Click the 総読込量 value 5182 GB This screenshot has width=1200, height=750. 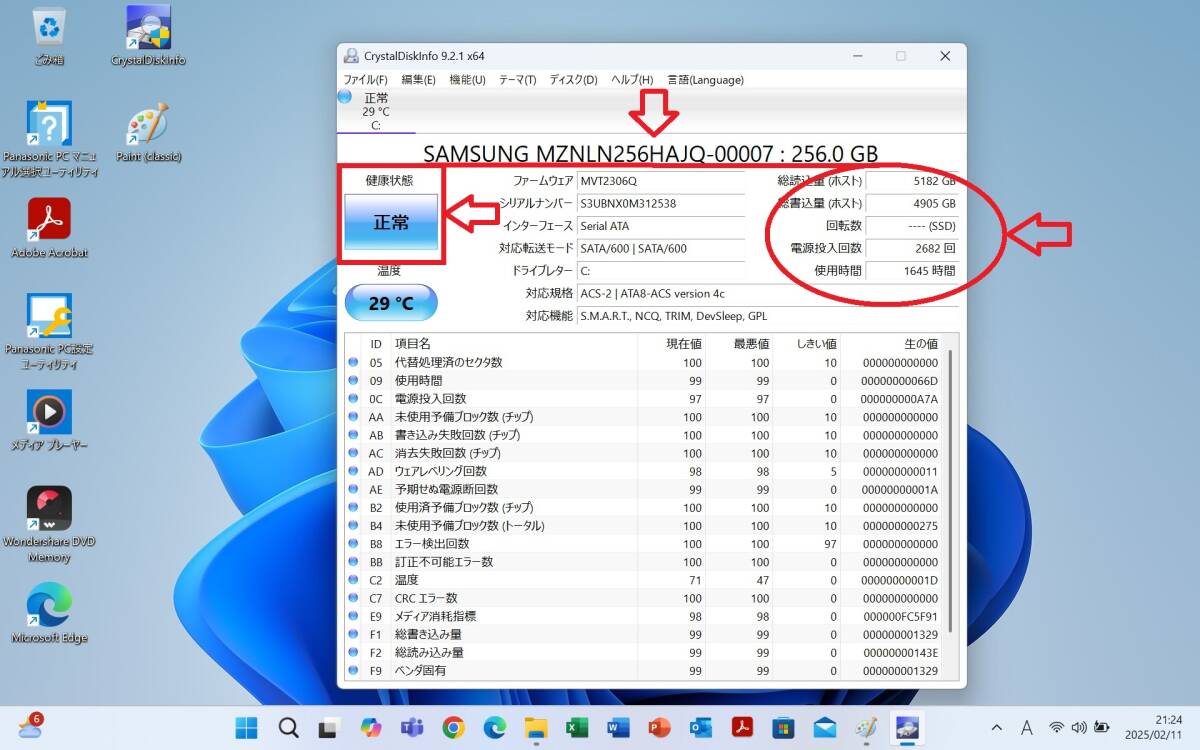coord(911,182)
